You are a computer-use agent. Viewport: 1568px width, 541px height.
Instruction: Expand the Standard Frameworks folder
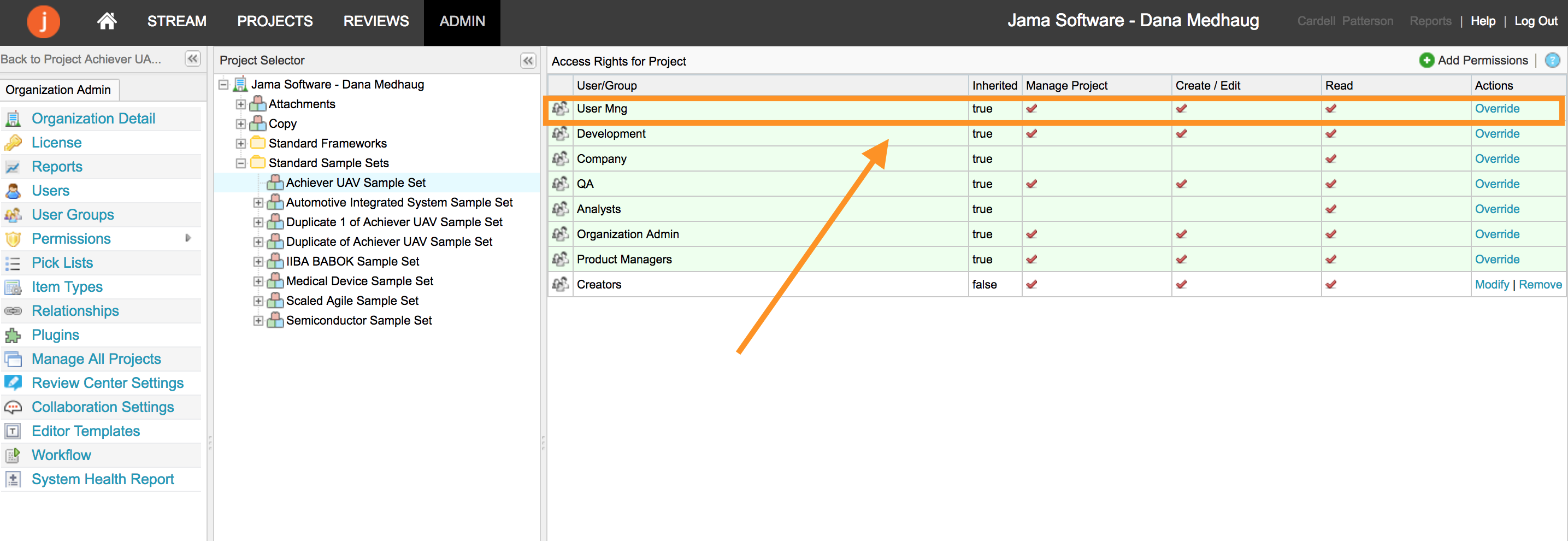pos(241,144)
